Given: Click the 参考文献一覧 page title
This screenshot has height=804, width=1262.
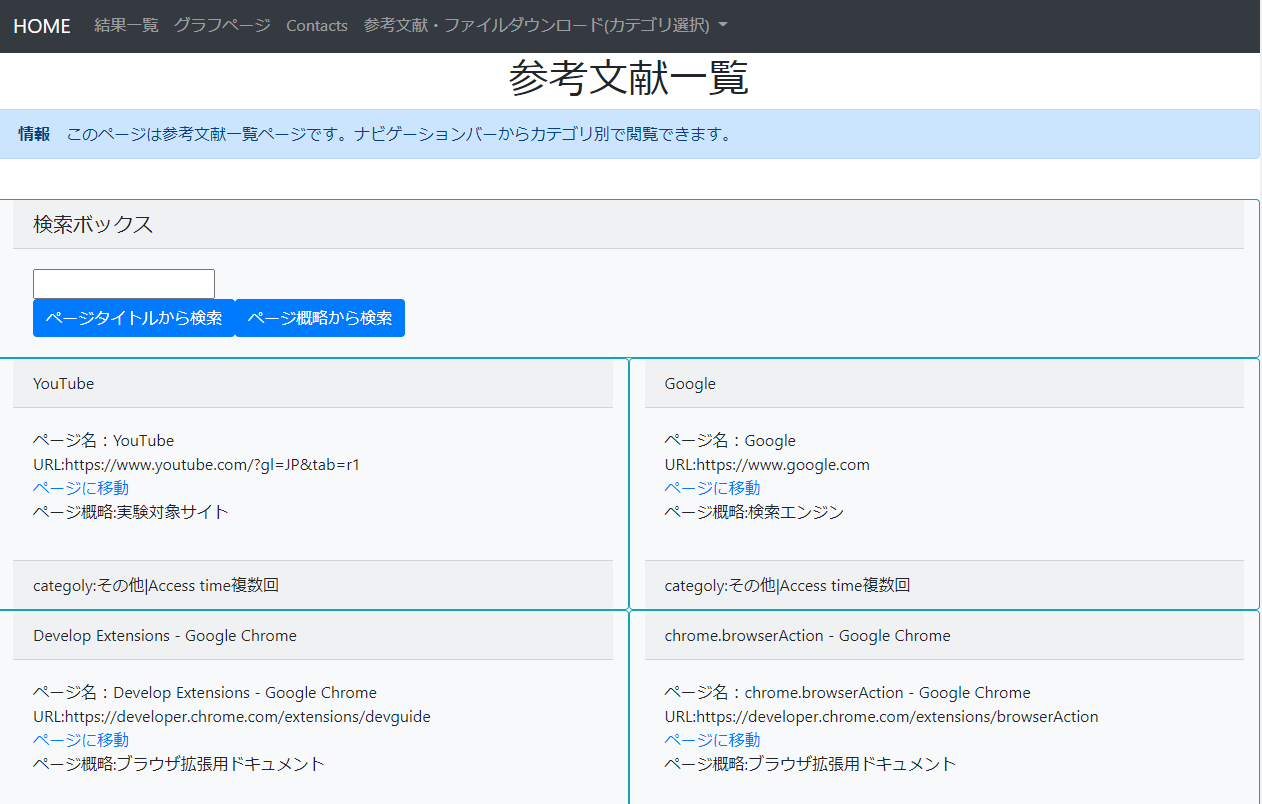Looking at the screenshot, I should click(x=629, y=78).
